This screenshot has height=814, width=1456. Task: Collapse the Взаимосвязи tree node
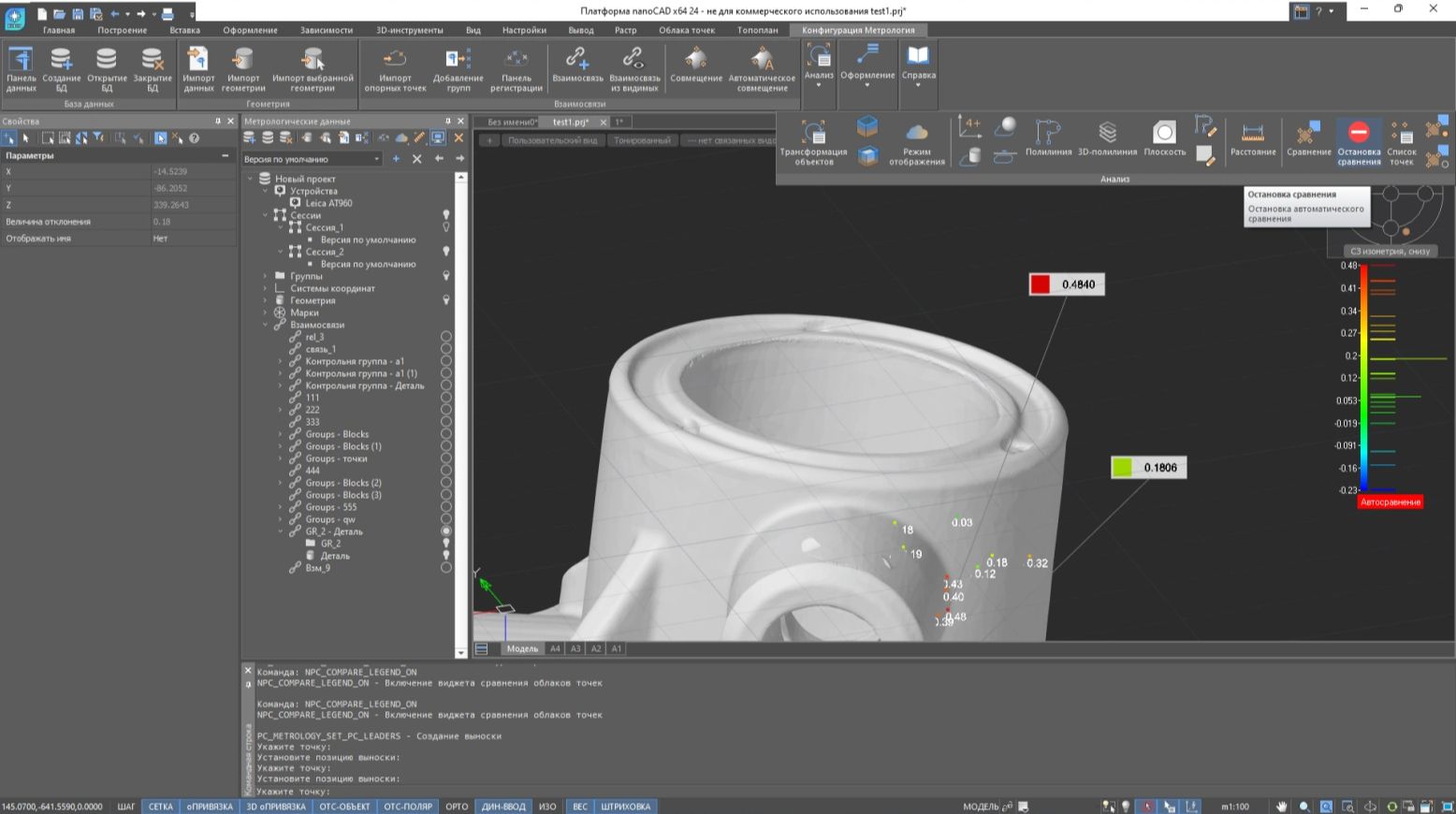266,325
